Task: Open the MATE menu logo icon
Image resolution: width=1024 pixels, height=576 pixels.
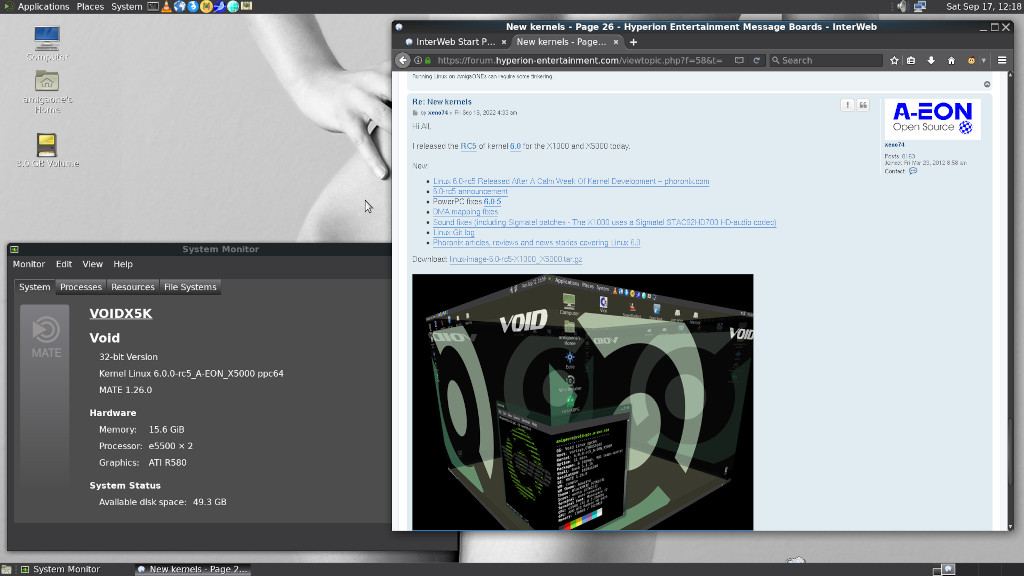Action: [8, 7]
